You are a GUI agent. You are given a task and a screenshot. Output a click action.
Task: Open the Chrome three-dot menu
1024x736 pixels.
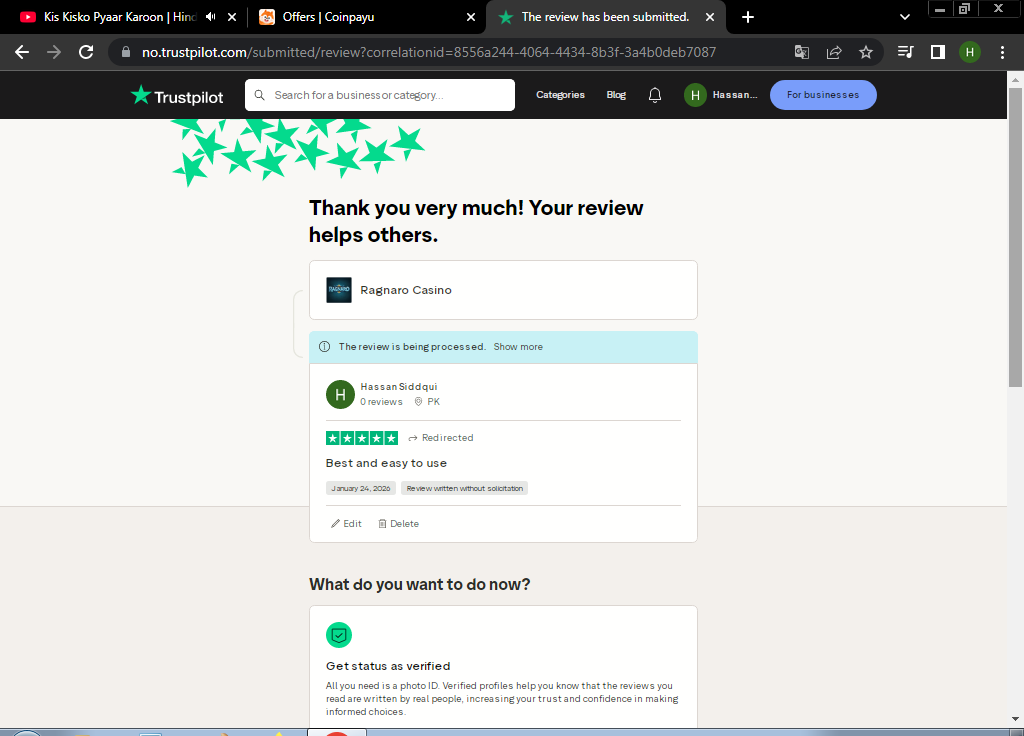[1002, 52]
